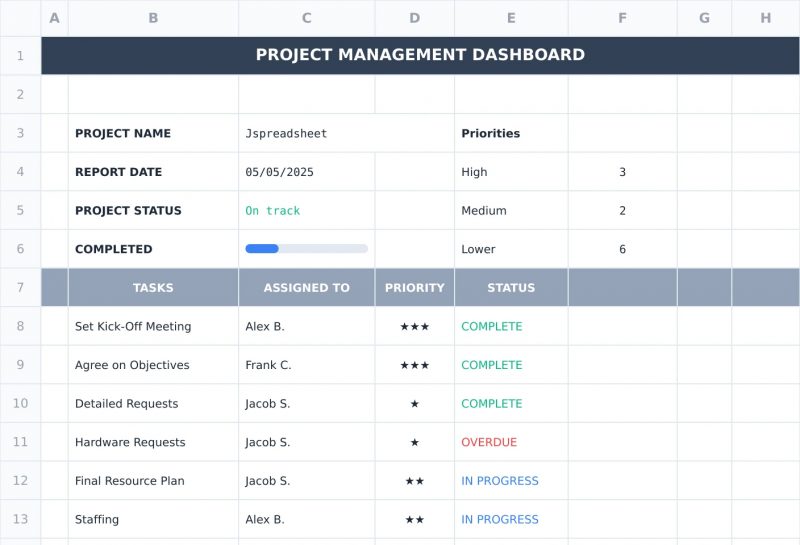800x545 pixels.
Task: Select row 12 header
Action: [x=20, y=481]
